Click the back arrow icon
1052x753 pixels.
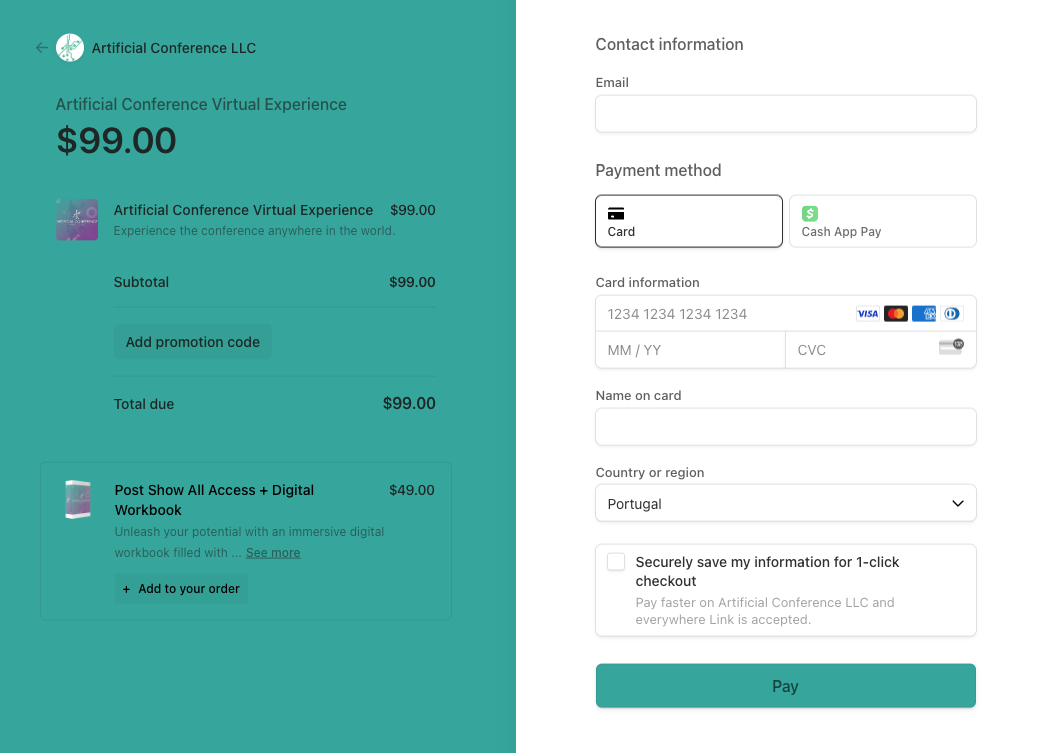click(x=41, y=47)
